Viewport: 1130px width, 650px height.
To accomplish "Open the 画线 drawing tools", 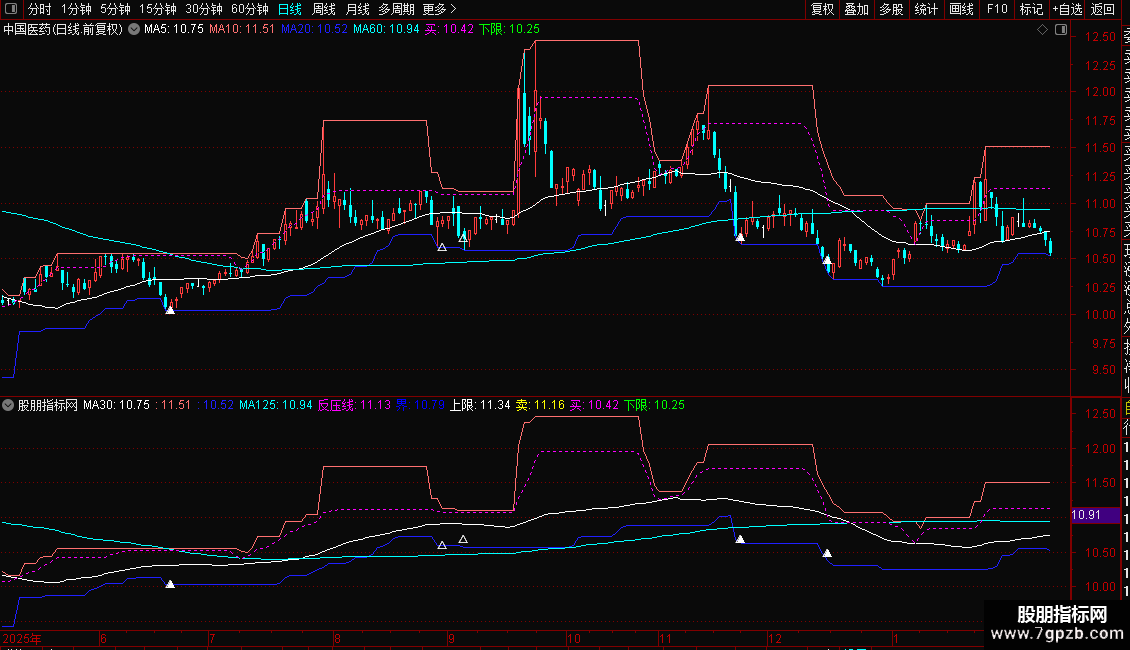I will pyautogui.click(x=961, y=9).
